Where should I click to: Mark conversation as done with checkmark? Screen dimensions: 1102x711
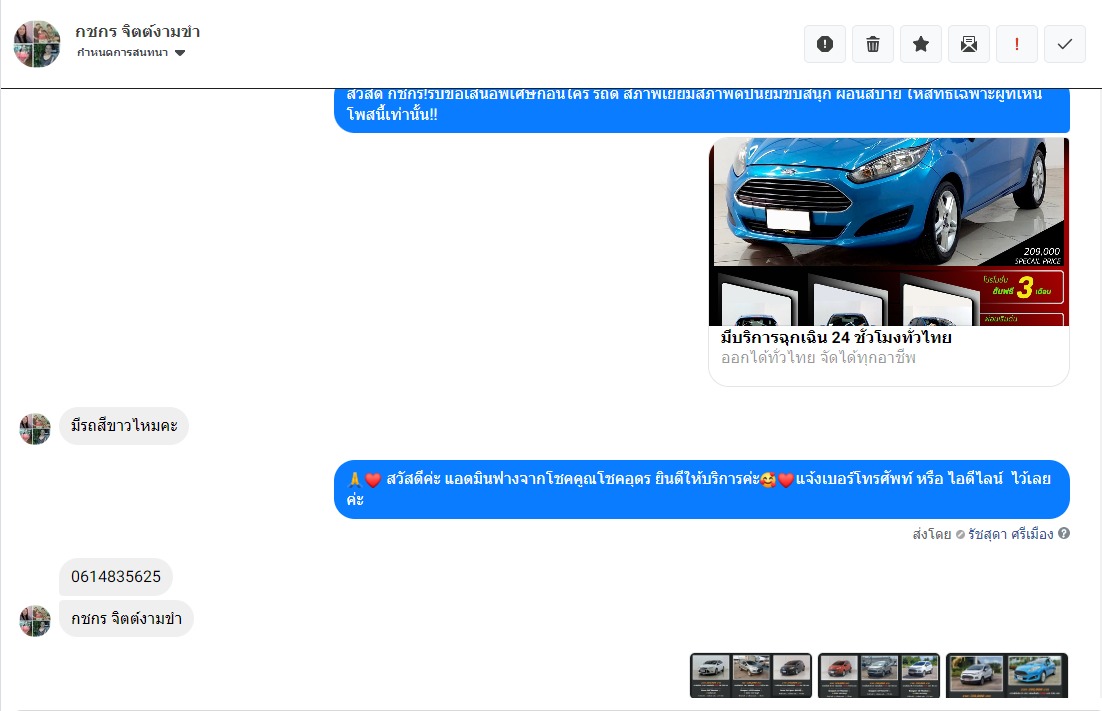pyautogui.click(x=1065, y=44)
